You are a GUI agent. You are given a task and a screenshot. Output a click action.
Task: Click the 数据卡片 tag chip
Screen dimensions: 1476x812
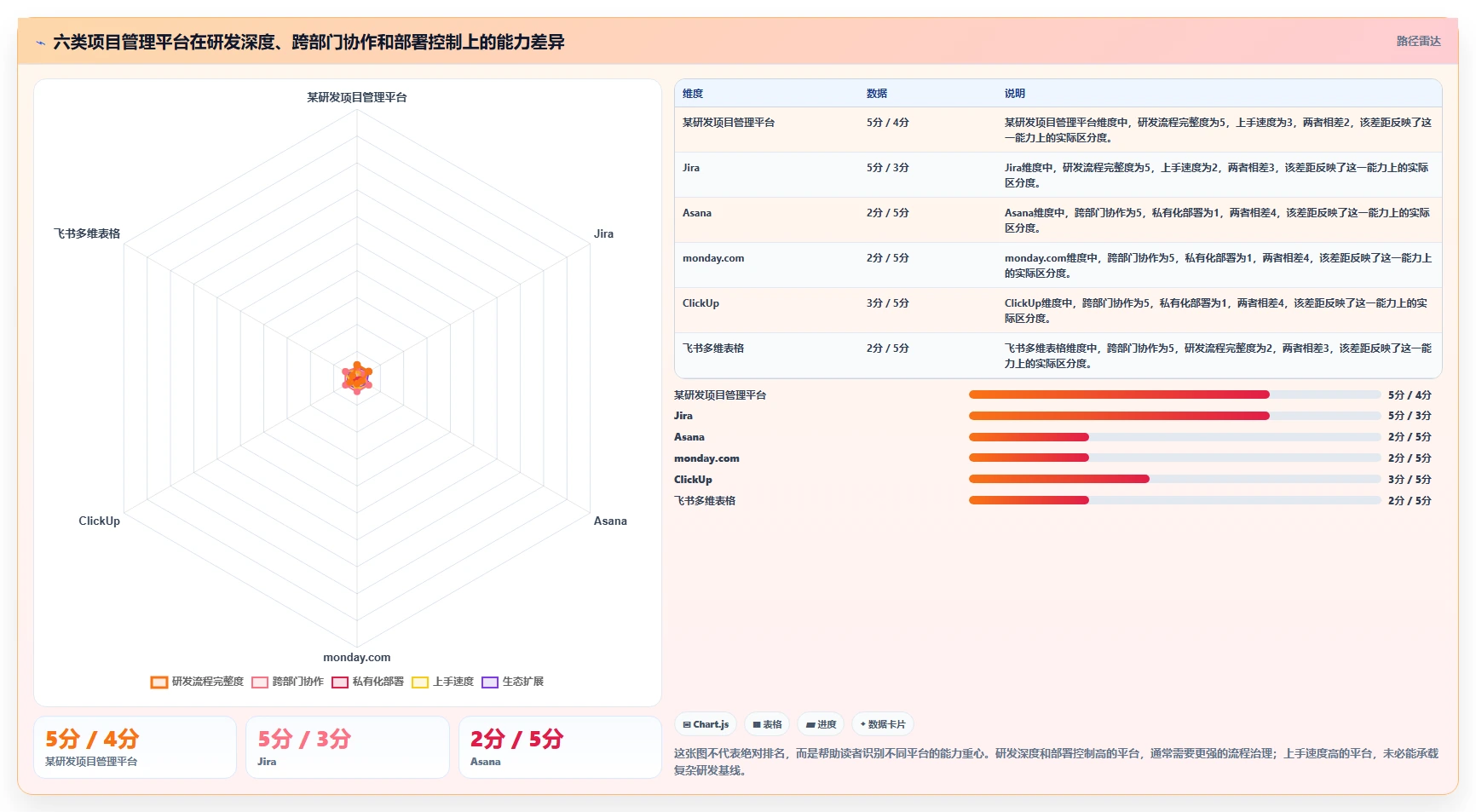883,724
